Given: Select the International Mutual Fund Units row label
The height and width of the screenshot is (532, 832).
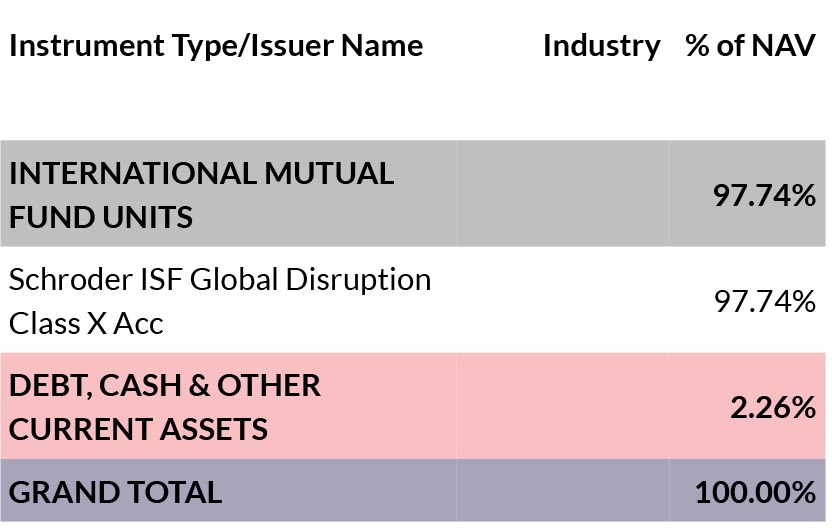Looking at the screenshot, I should point(202,195).
